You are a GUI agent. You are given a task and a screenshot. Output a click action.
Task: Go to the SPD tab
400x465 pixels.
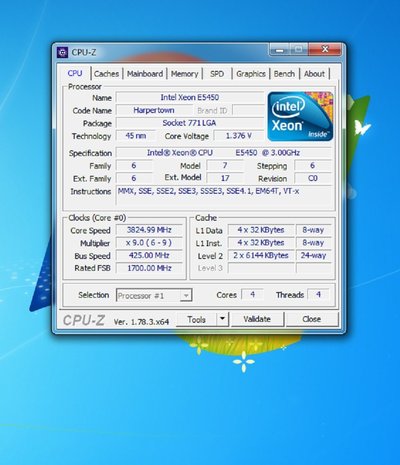[217, 74]
